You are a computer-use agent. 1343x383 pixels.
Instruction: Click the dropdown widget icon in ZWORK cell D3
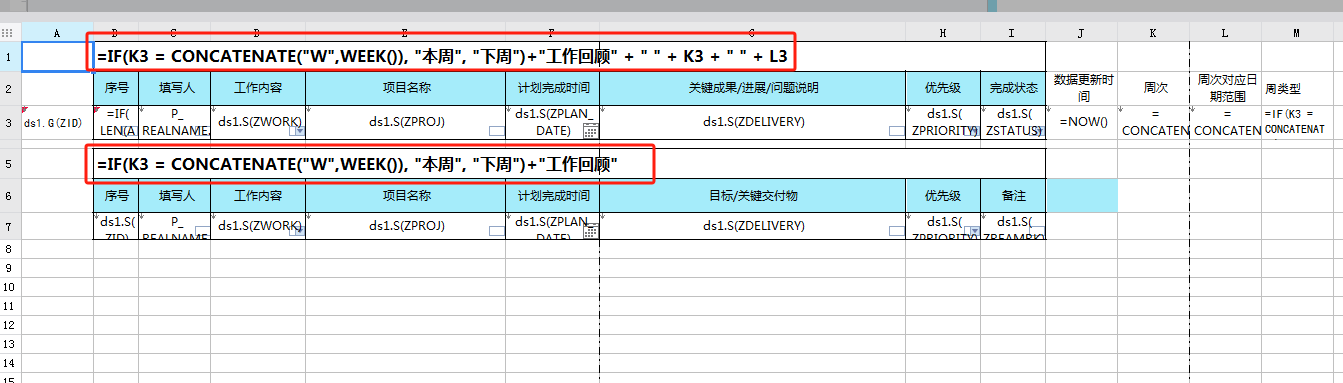[297, 131]
